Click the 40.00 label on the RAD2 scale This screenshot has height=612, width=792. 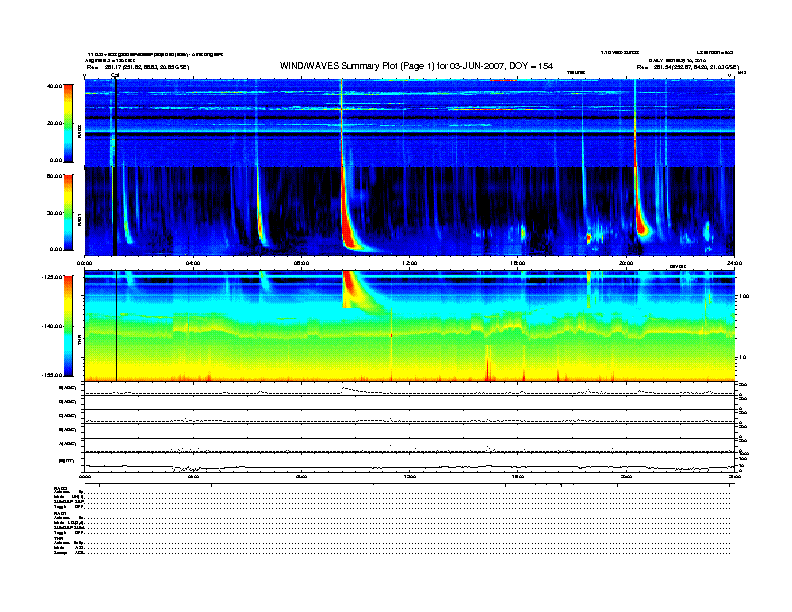click(x=54, y=86)
